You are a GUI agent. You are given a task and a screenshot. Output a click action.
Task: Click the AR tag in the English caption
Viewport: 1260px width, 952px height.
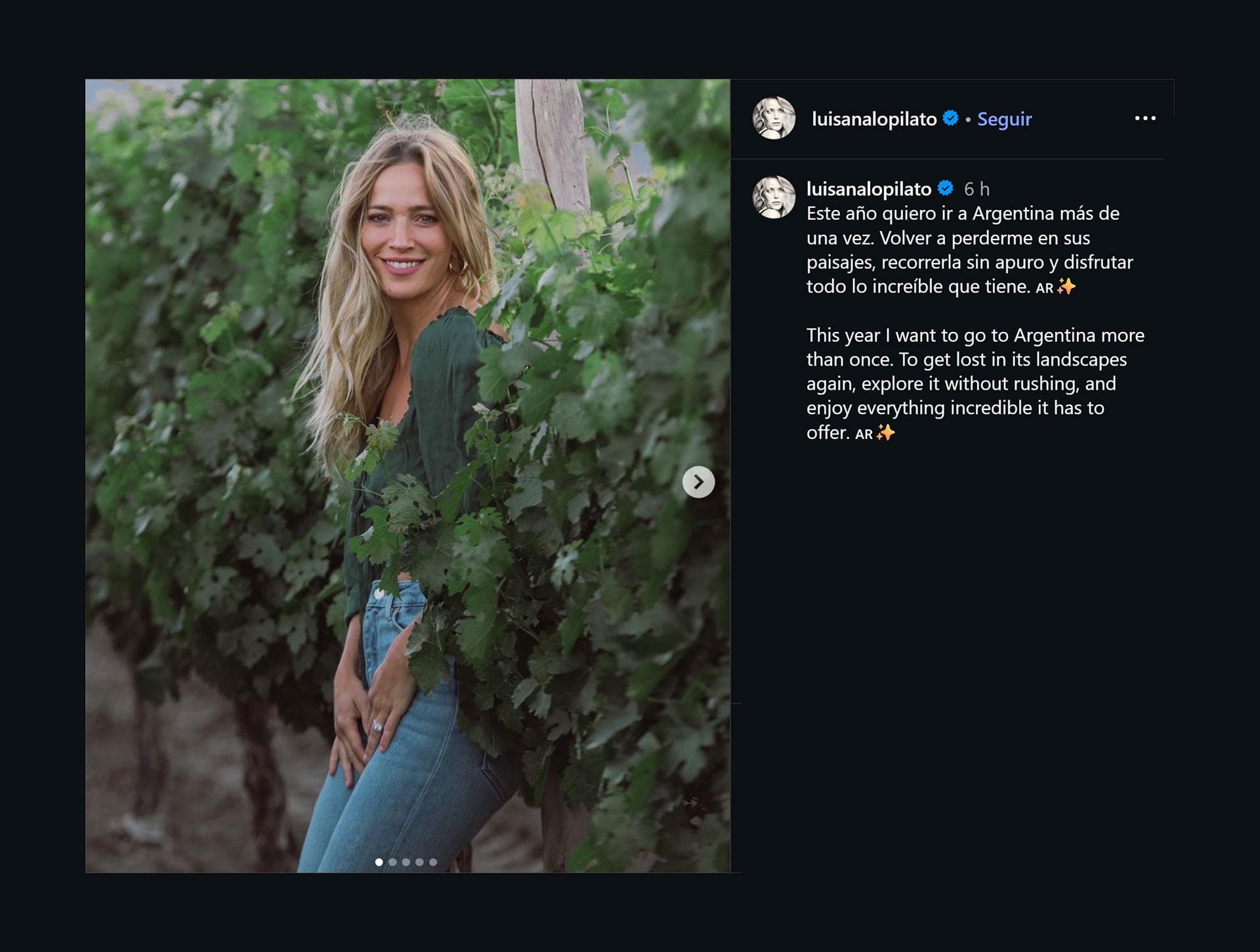coord(864,433)
